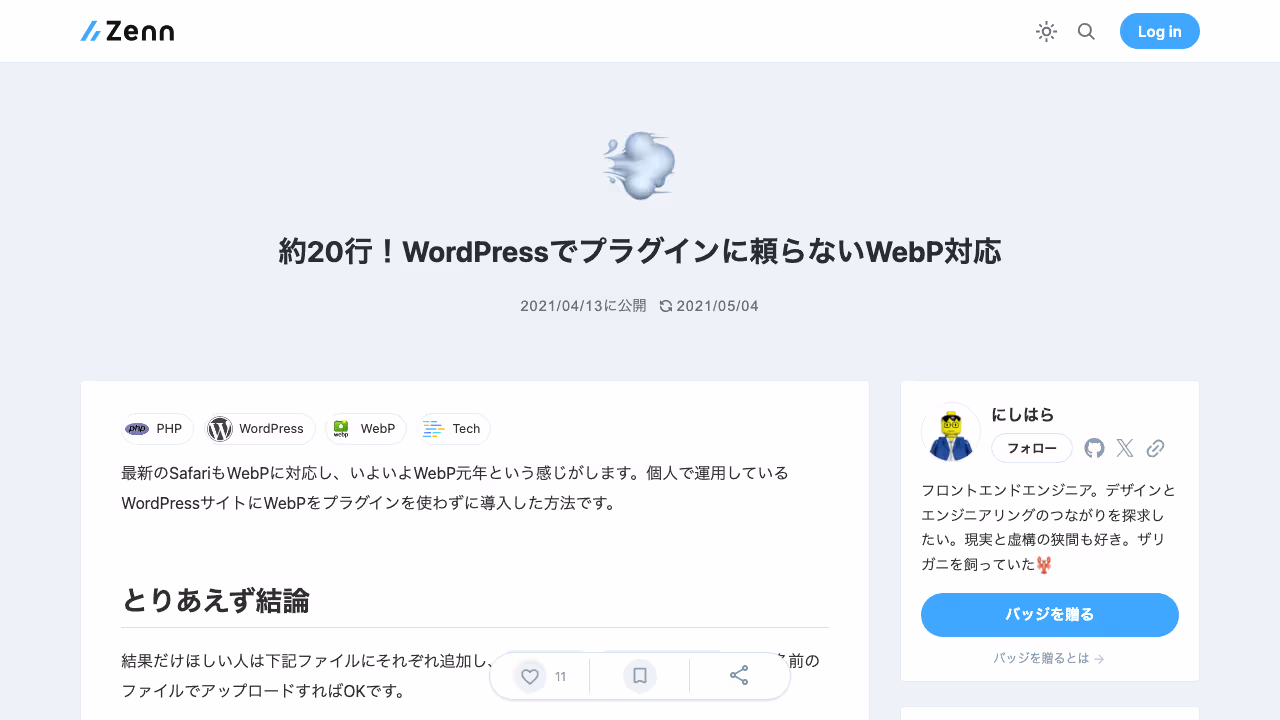Open the バッジを贈るとは link
The height and width of the screenshot is (720, 1280).
(x=1049, y=658)
